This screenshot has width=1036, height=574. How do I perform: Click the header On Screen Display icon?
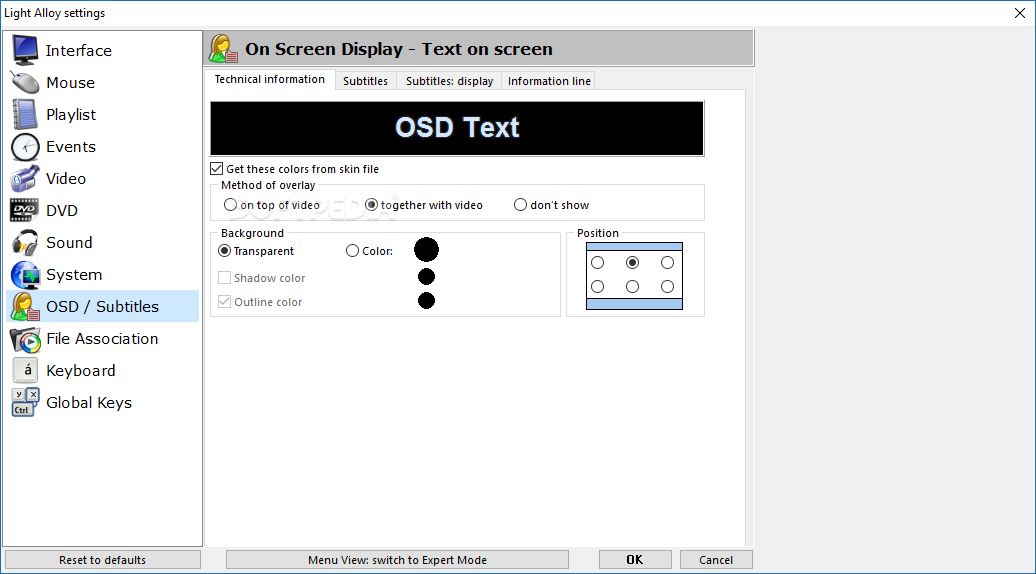pyautogui.click(x=223, y=49)
